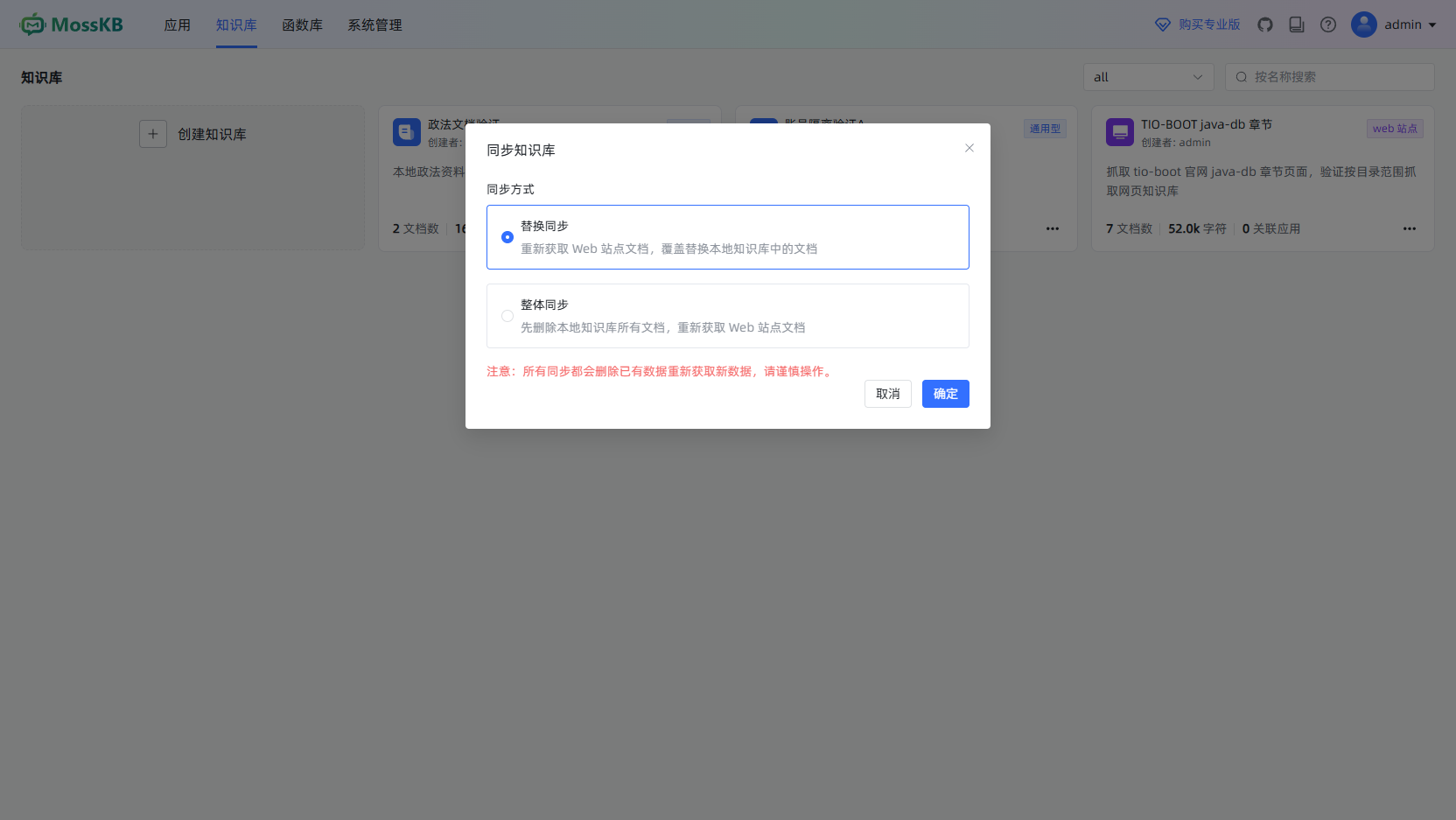Click the 2 文档数 count
This screenshot has height=820, width=1456.
(x=416, y=228)
